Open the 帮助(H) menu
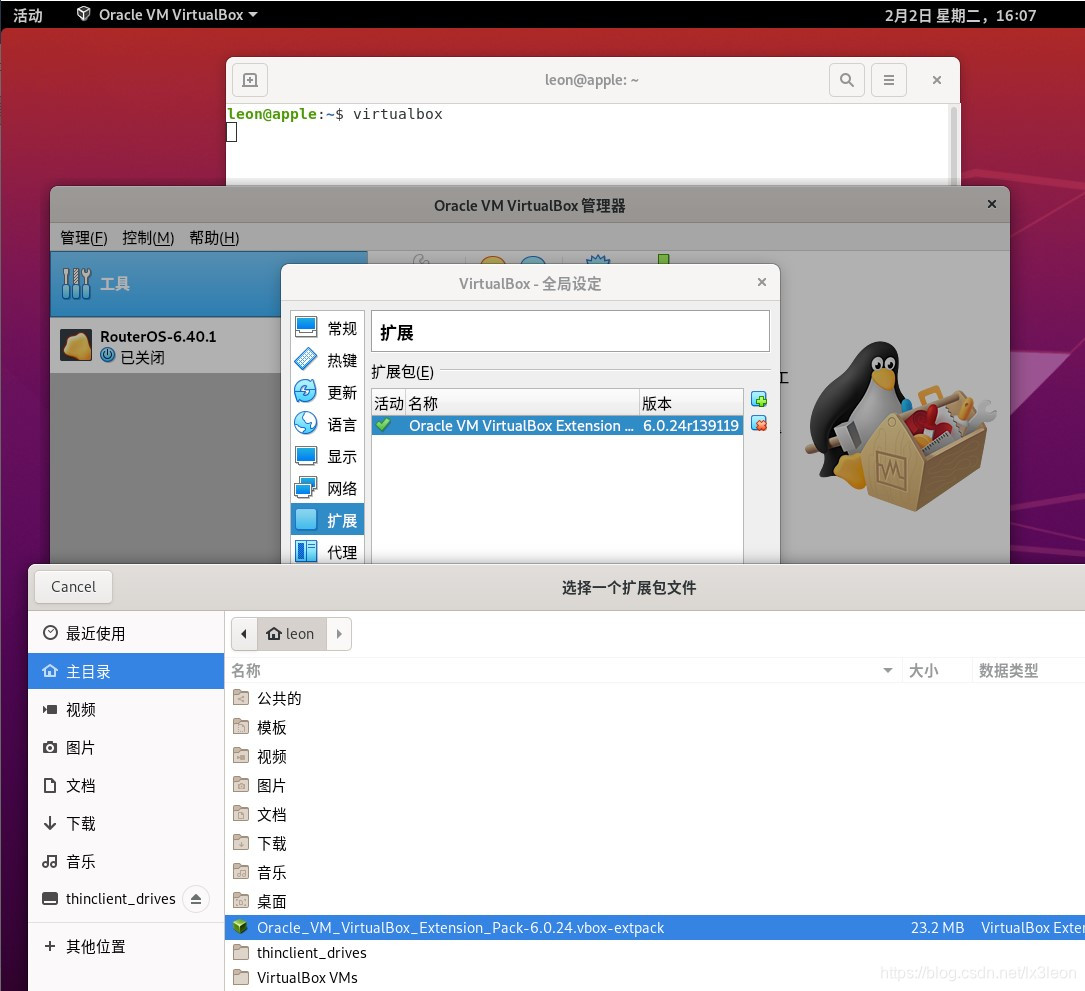The image size is (1085, 991). [x=215, y=238]
